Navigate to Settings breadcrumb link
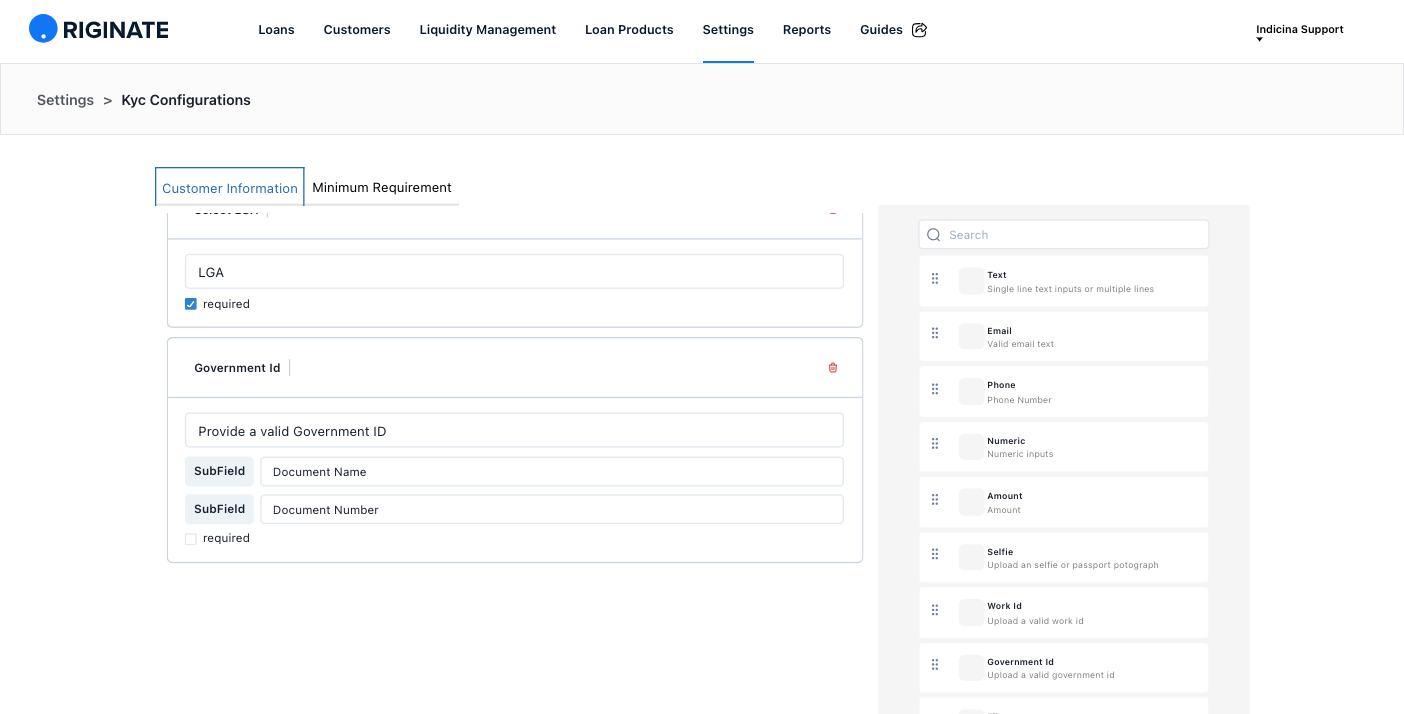 pos(65,100)
